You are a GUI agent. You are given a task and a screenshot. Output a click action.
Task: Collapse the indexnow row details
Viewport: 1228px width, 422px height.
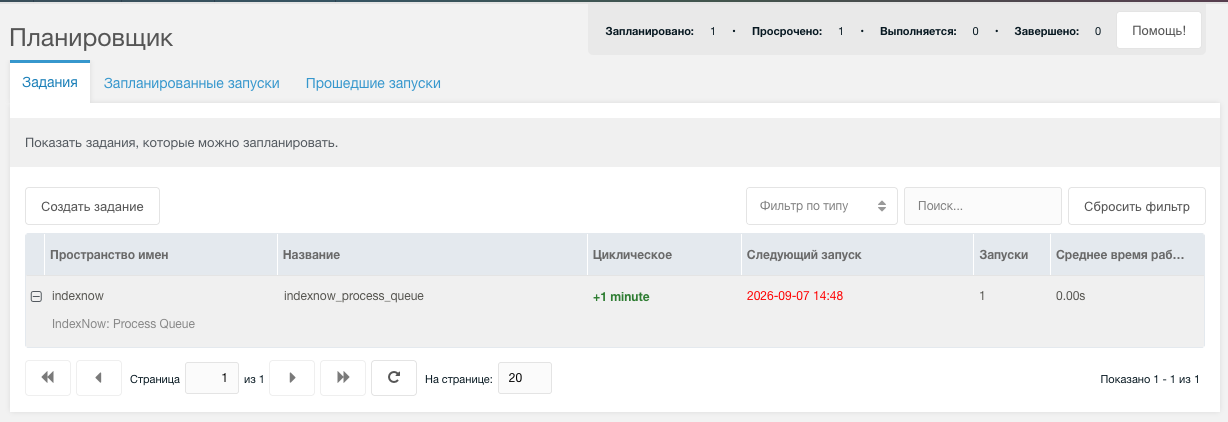pyautogui.click(x=36, y=297)
